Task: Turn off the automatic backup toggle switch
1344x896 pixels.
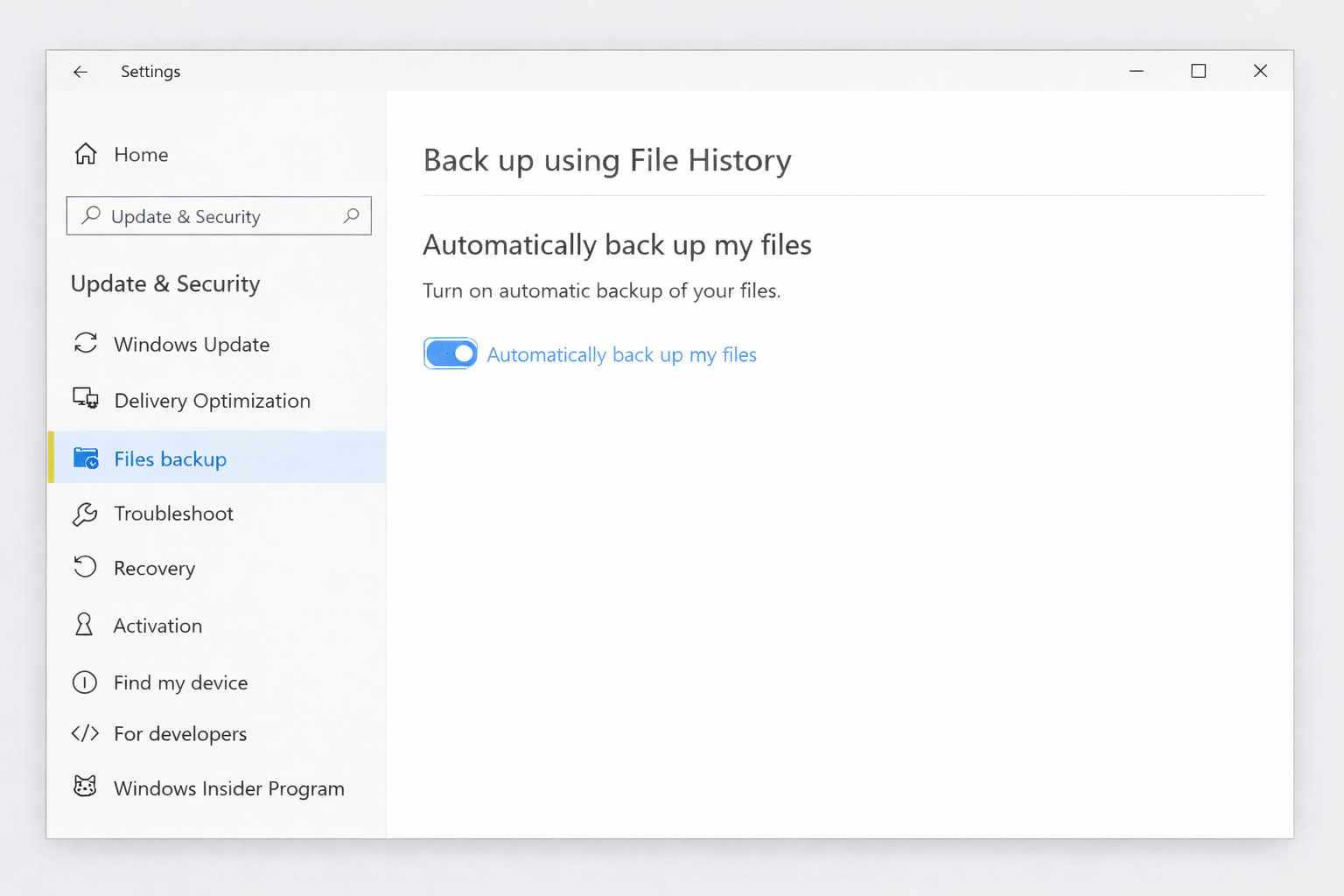Action: point(451,353)
